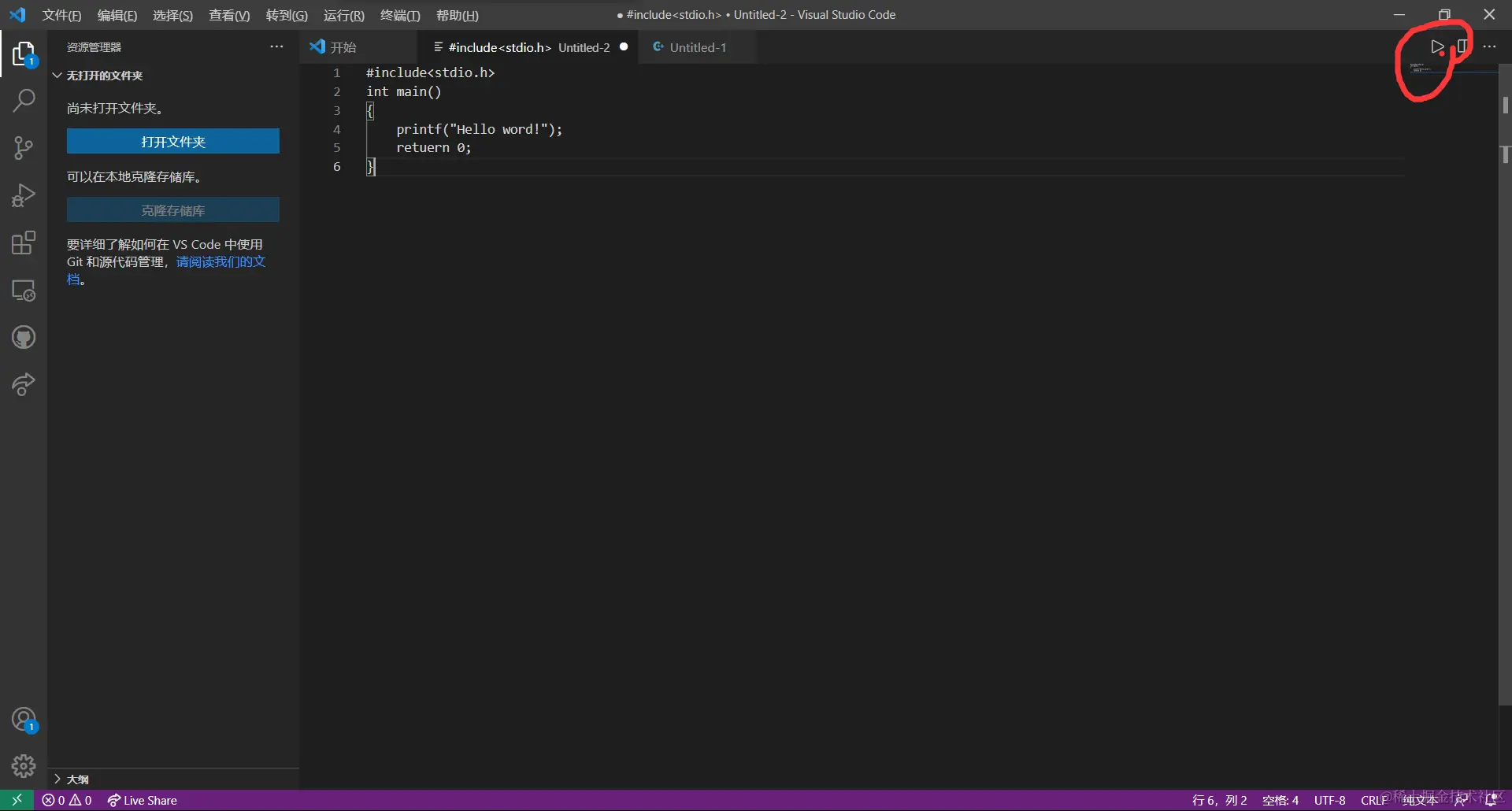Viewport: 1512px width, 811px height.
Task: Click the feedback icon in status bar
Action: click(x=1461, y=800)
